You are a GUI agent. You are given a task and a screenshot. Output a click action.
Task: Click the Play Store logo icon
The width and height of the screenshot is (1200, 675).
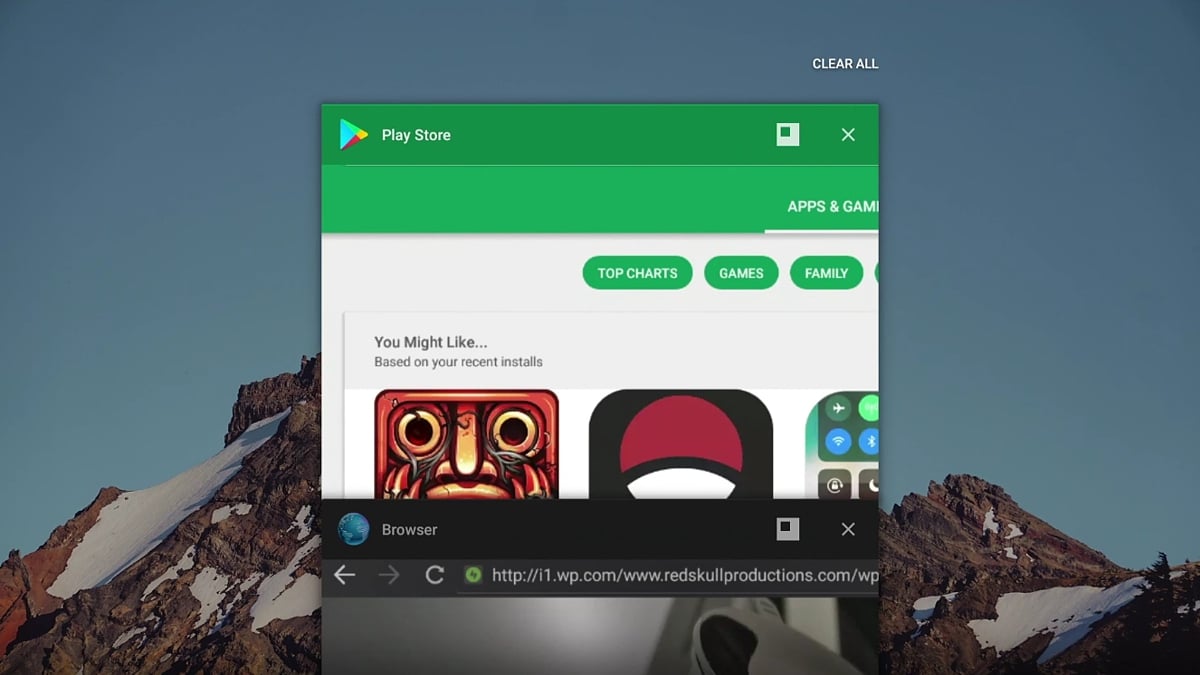[x=353, y=134]
